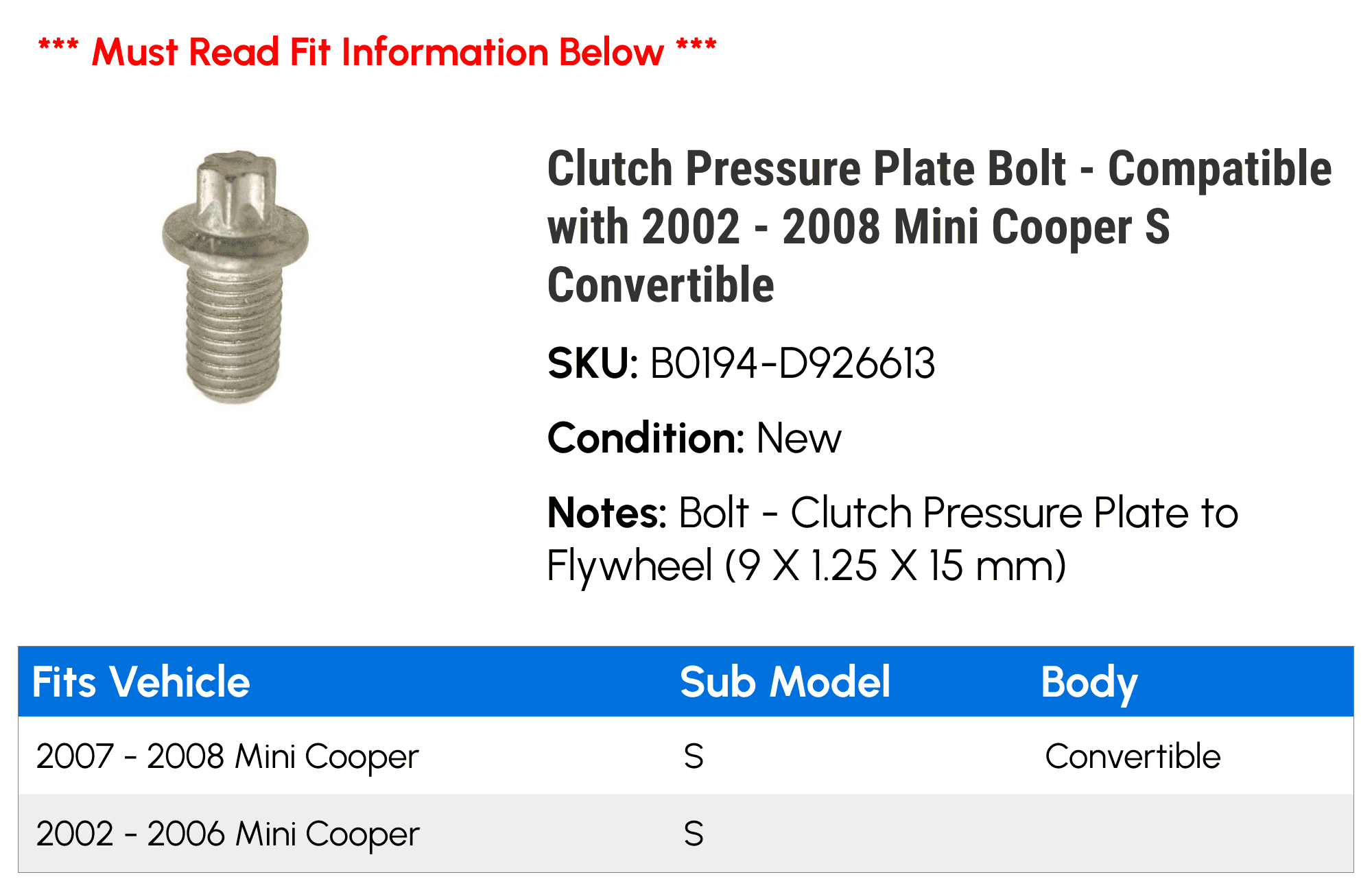Image resolution: width=1372 pixels, height=890 pixels.
Task: Click the Body column header
Action: (x=1089, y=682)
